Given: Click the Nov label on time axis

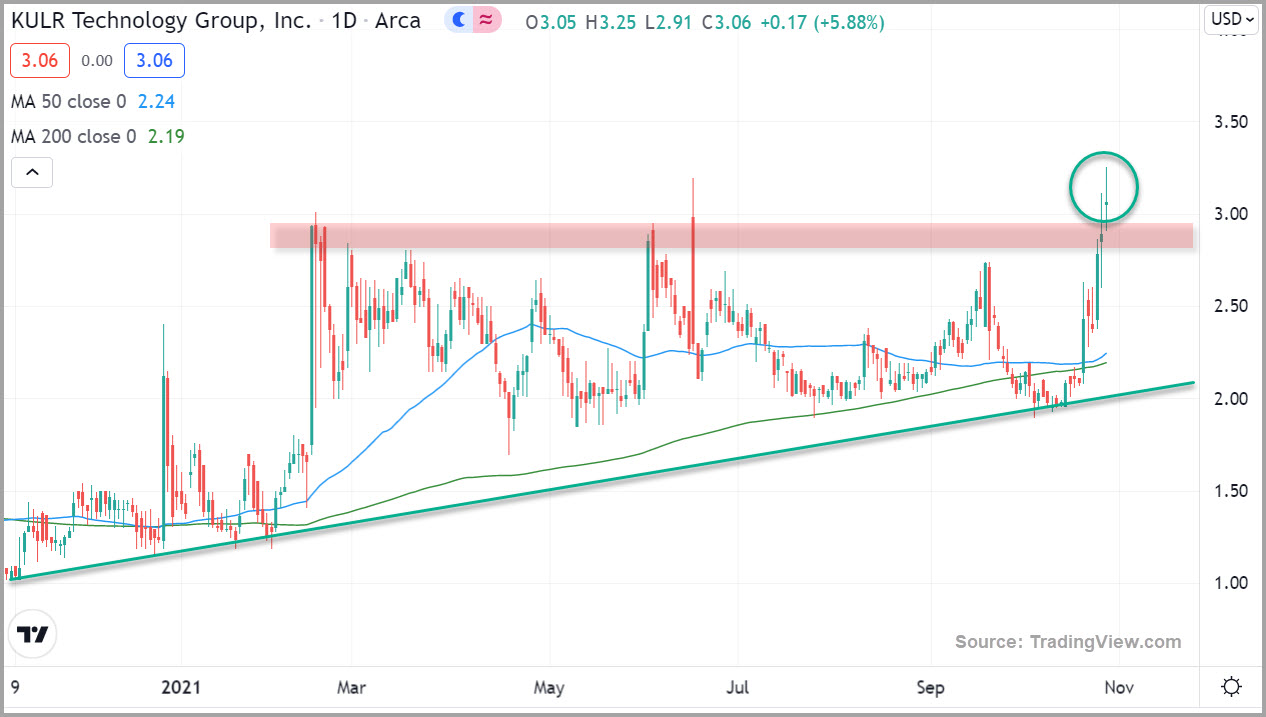Looking at the screenshot, I should pyautogui.click(x=1117, y=688).
